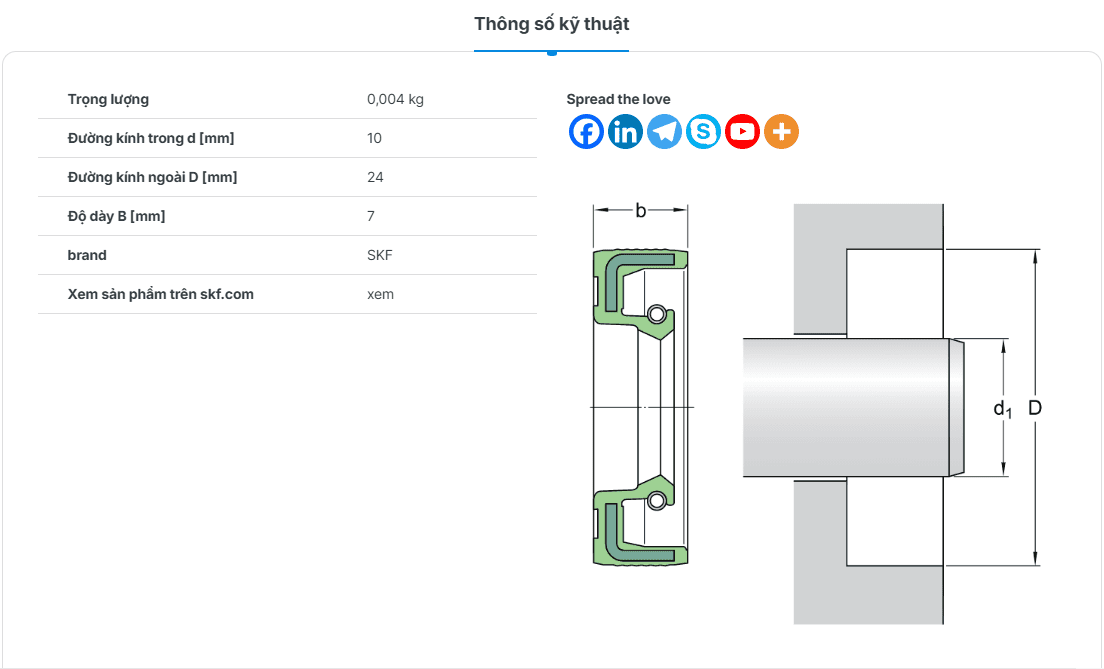Viewport: 1104px width, 669px height.
Task: Open the 'xem' link for skf.com
Action: tap(380, 294)
